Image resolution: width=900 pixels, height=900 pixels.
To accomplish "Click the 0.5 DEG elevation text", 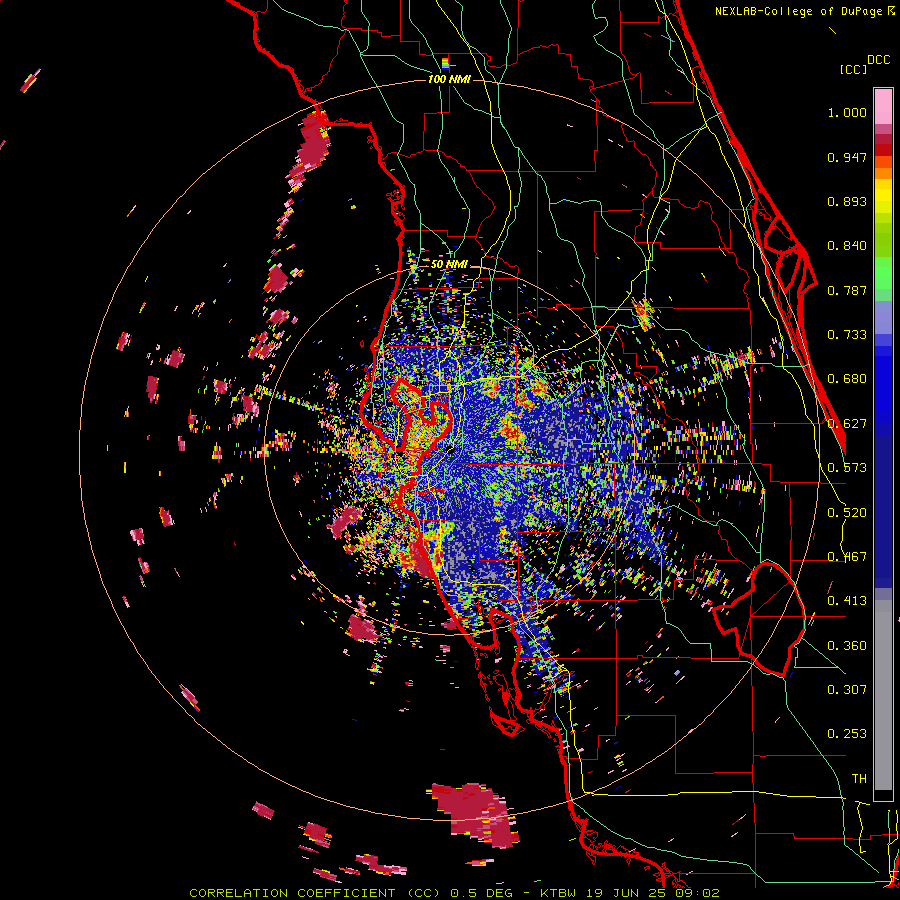I will (482, 893).
